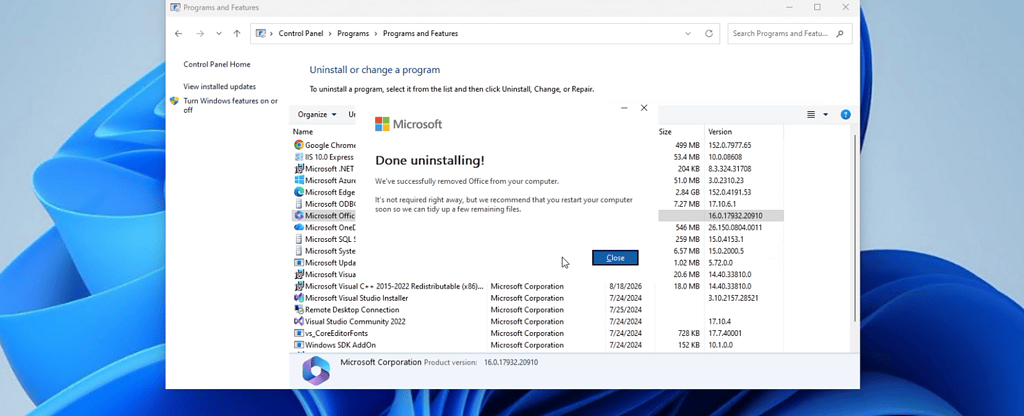Viewport: 1024px width, 416px height.
Task: Click the search magnifier icon
Action: tap(840, 33)
